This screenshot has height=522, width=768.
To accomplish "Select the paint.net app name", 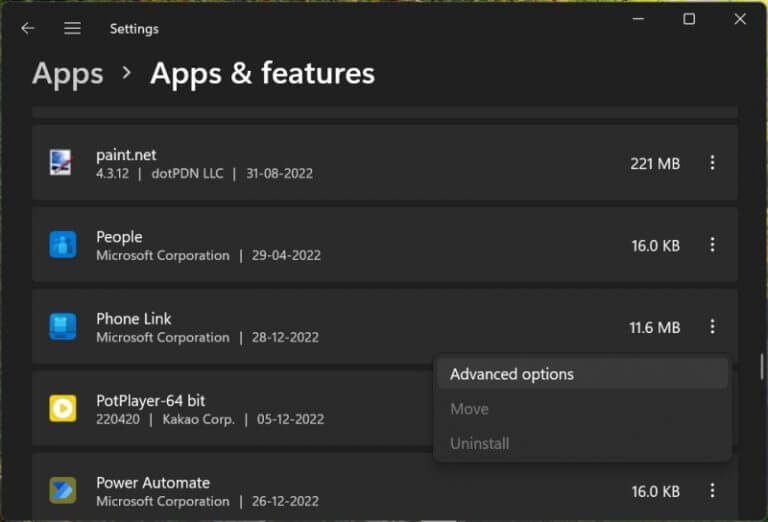I will click(x=126, y=155).
